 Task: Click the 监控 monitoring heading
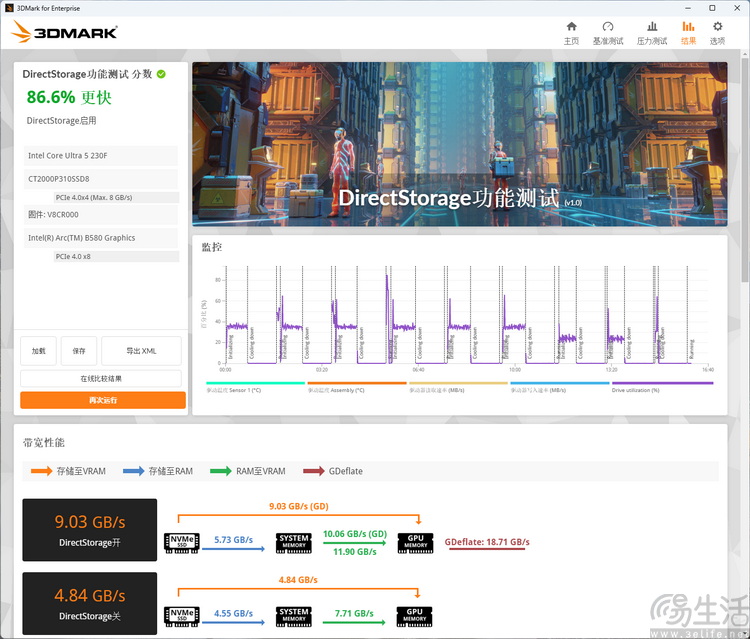(212, 247)
